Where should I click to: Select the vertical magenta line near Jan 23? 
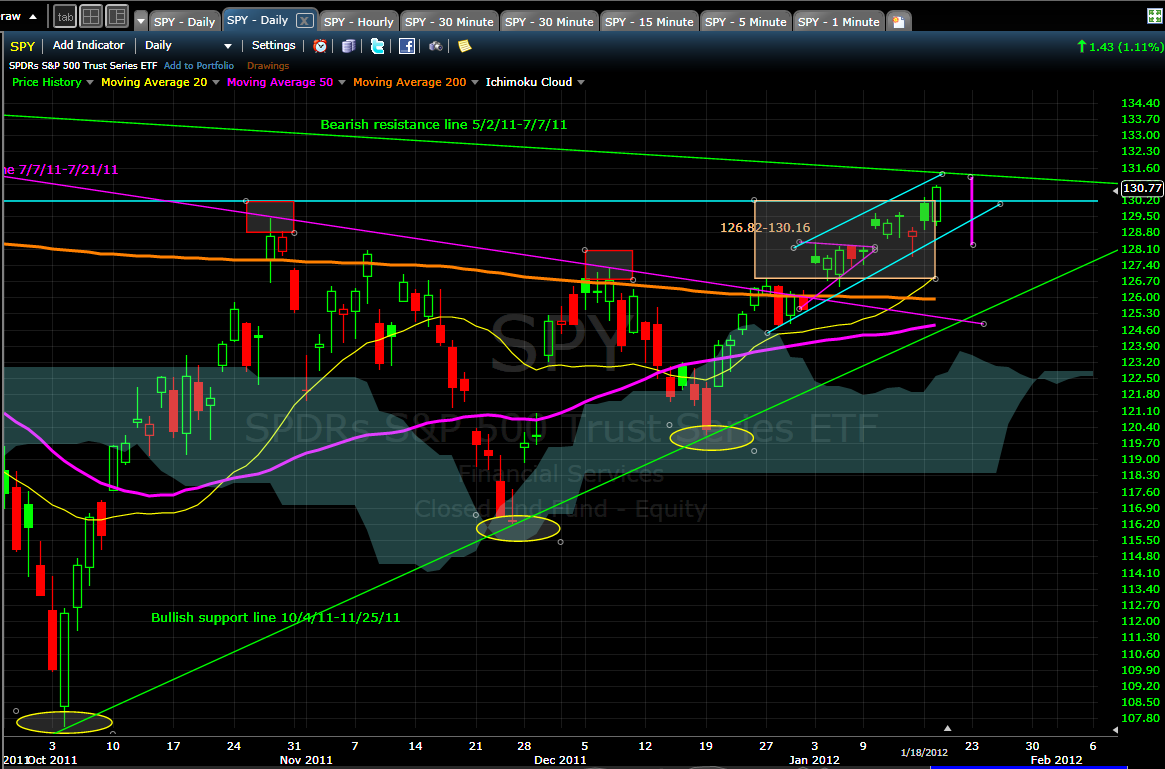pyautogui.click(x=972, y=211)
